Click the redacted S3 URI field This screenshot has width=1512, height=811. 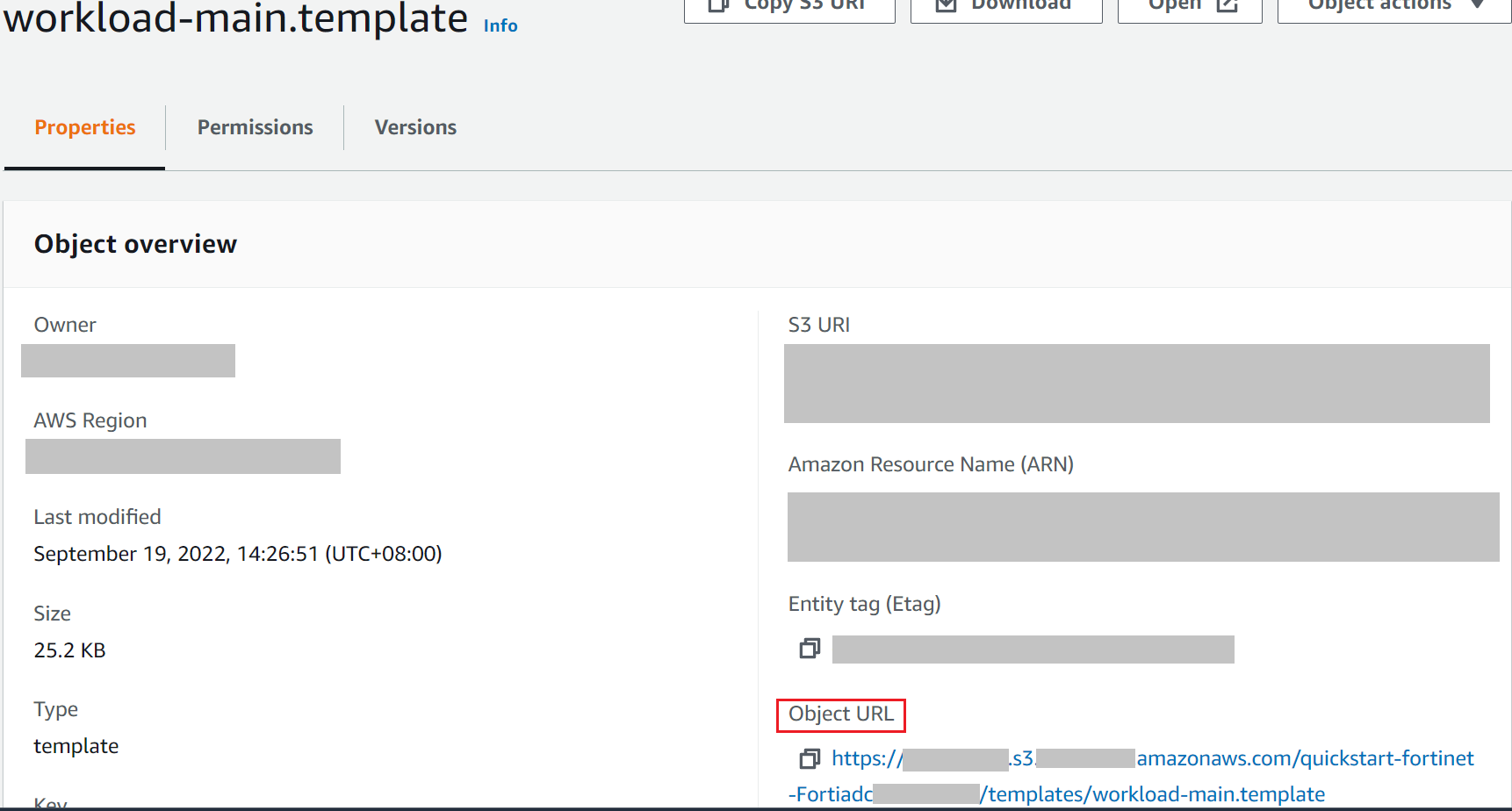coord(1136,384)
